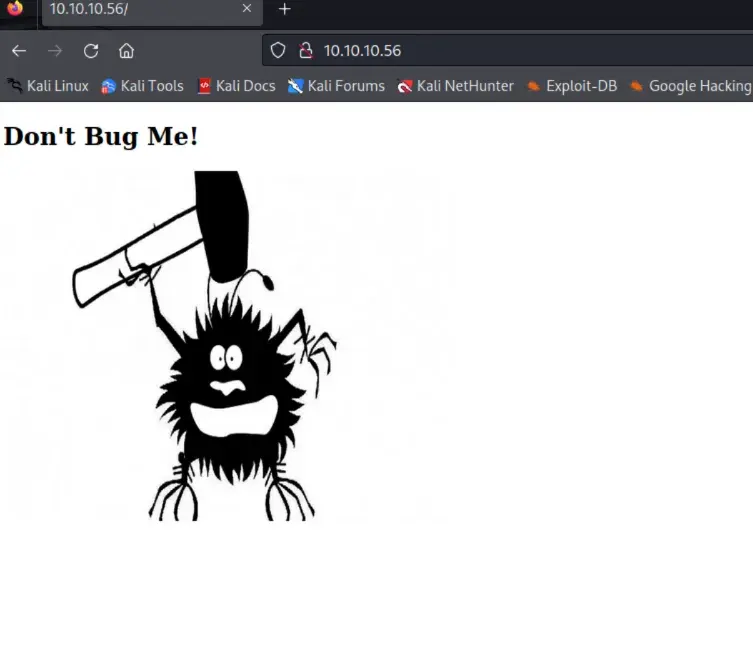The image size is (753, 665).
Task: Reload the current page
Action: point(91,51)
